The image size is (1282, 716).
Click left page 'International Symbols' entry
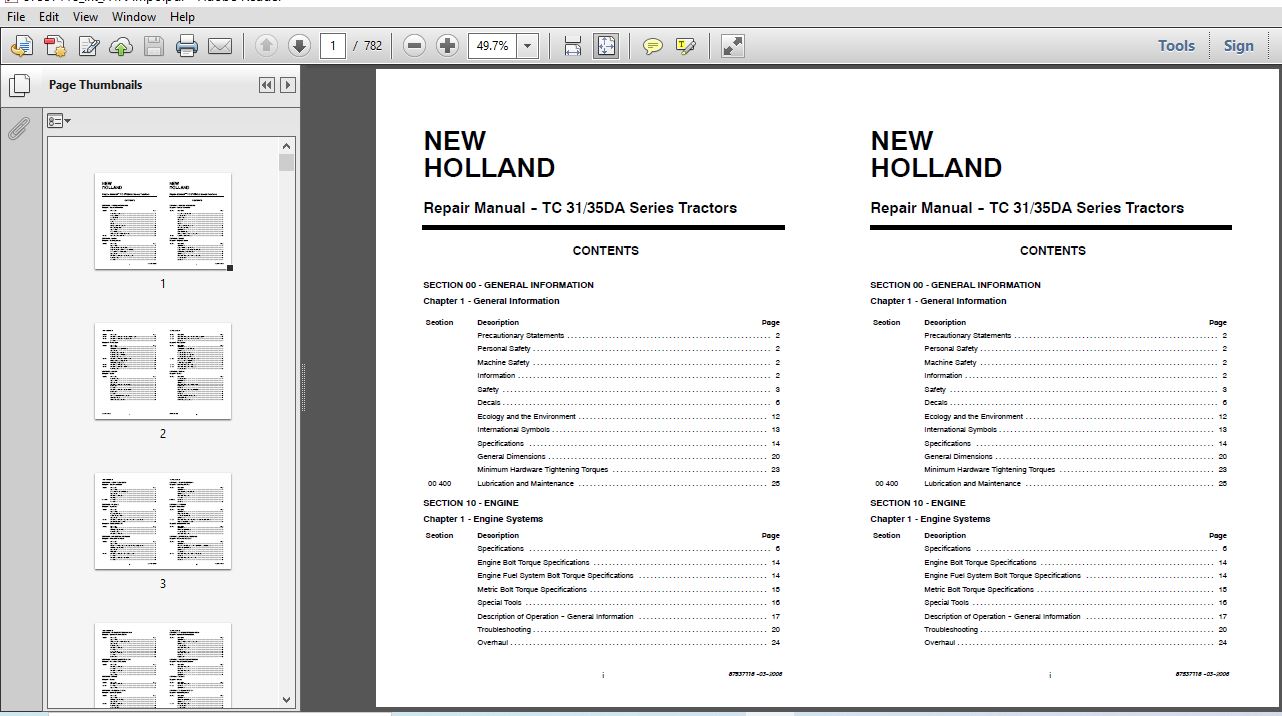pyautogui.click(x=513, y=430)
